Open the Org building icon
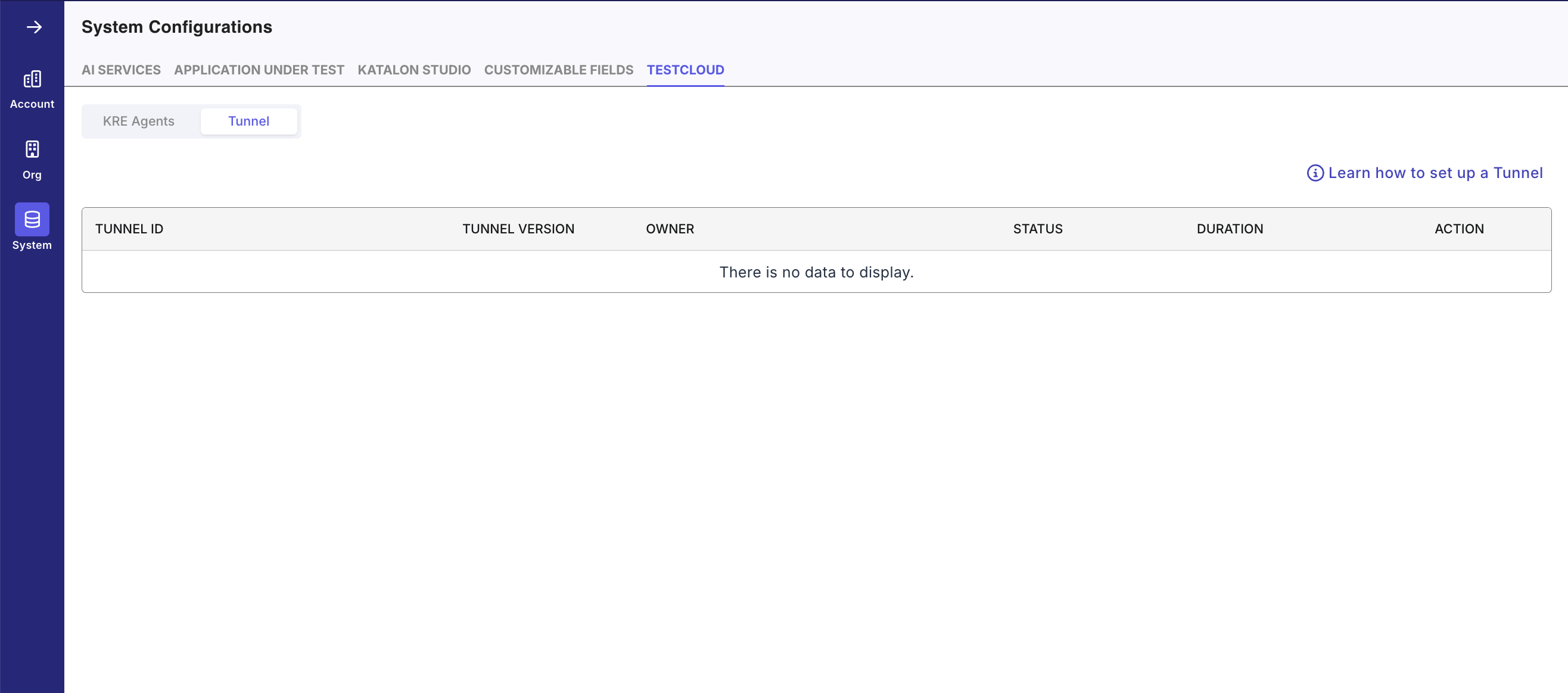The image size is (1568, 693). [32, 149]
